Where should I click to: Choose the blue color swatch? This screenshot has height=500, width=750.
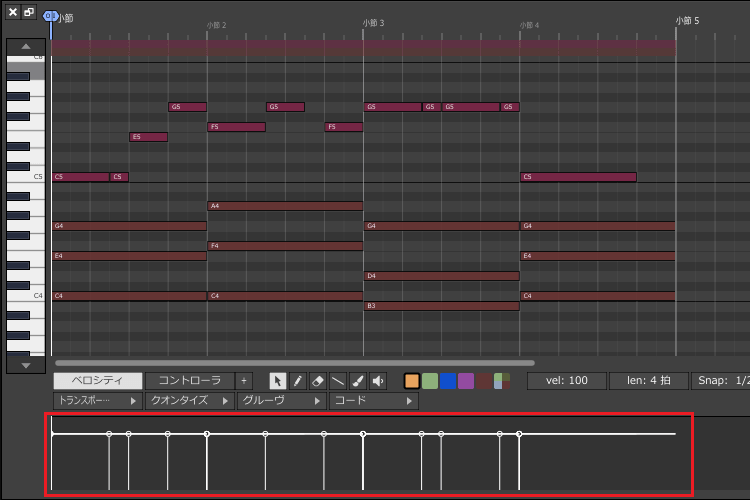(448, 381)
